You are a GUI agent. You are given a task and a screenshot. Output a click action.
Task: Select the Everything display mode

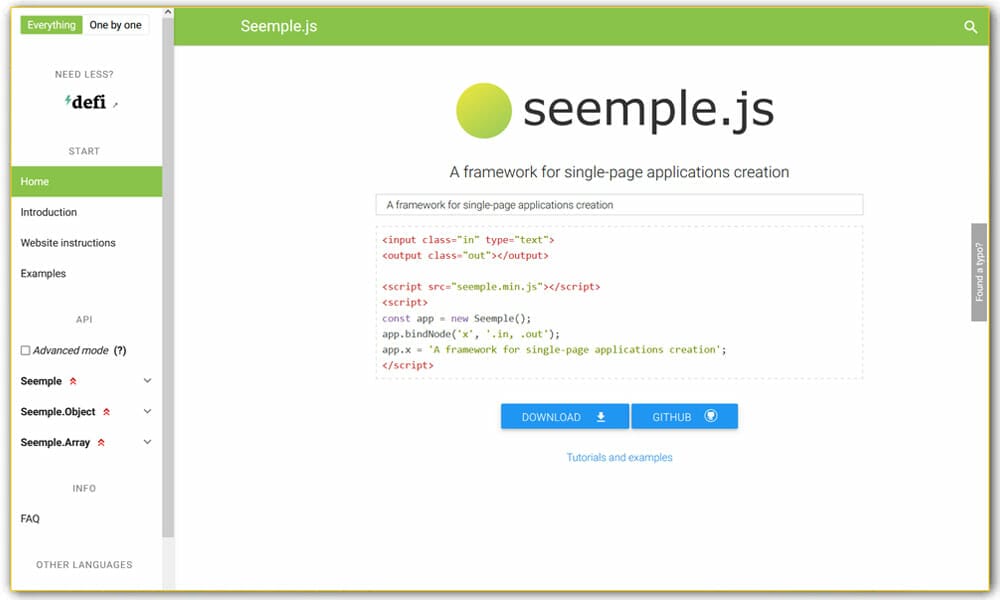coord(50,24)
